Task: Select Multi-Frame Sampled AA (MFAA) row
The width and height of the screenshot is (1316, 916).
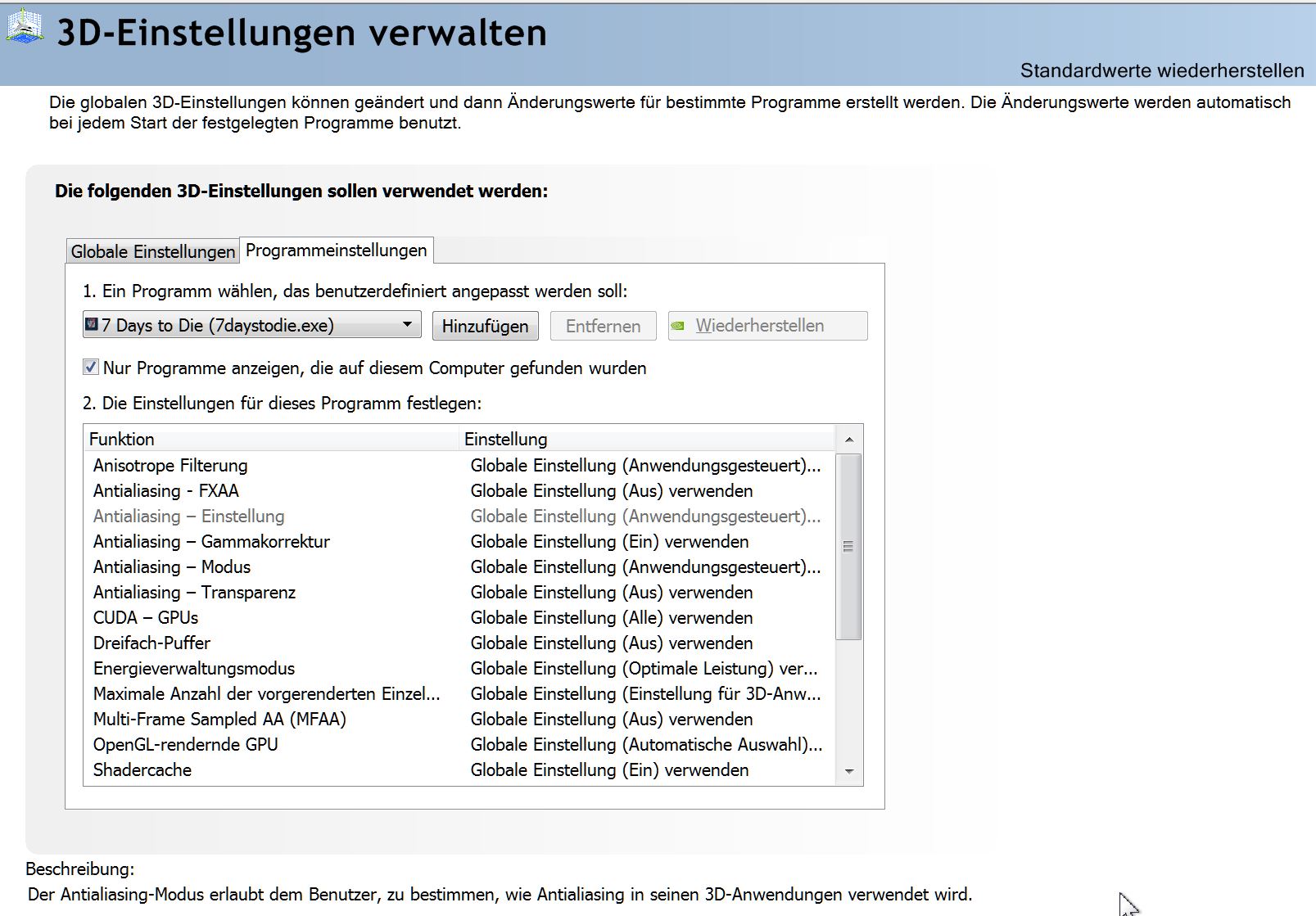Action: (459, 719)
